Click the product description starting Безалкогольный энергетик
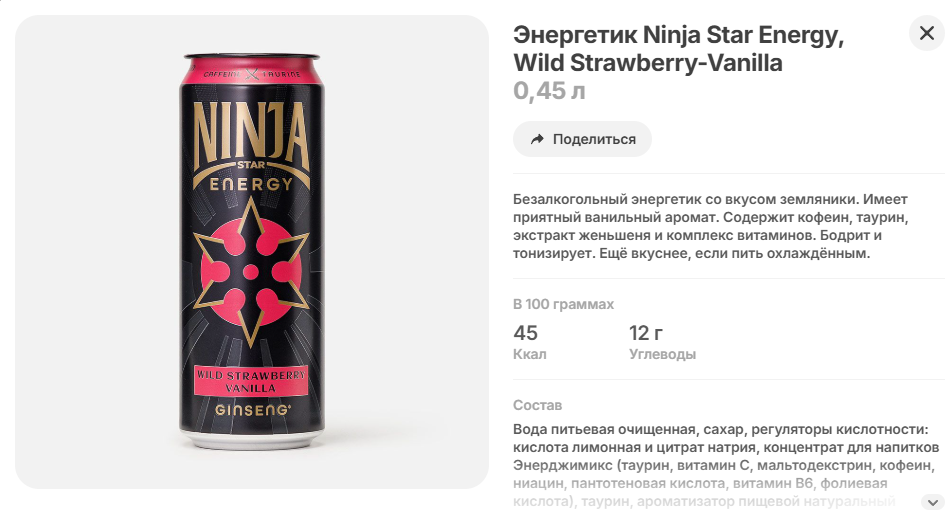The width and height of the screenshot is (951, 510). [710, 226]
